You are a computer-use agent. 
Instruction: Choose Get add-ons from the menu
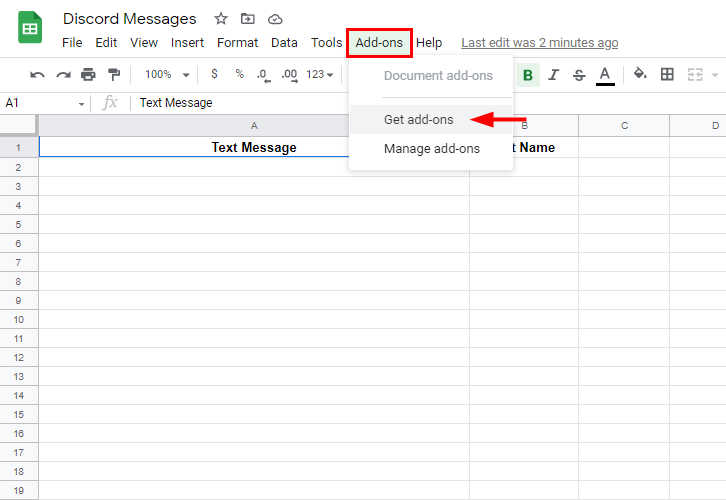pos(431,119)
